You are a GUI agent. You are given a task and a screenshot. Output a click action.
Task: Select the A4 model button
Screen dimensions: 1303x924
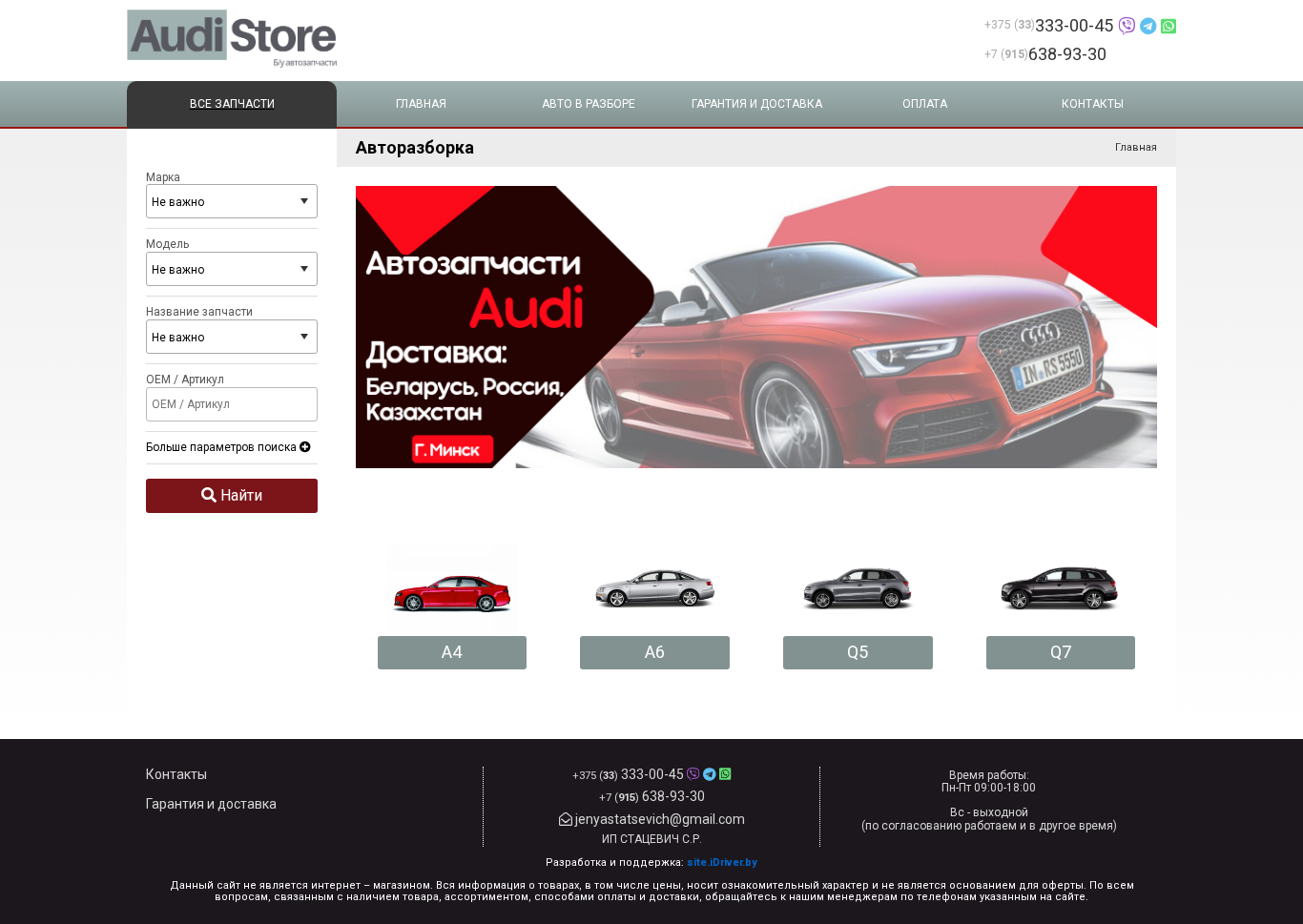[x=452, y=653]
